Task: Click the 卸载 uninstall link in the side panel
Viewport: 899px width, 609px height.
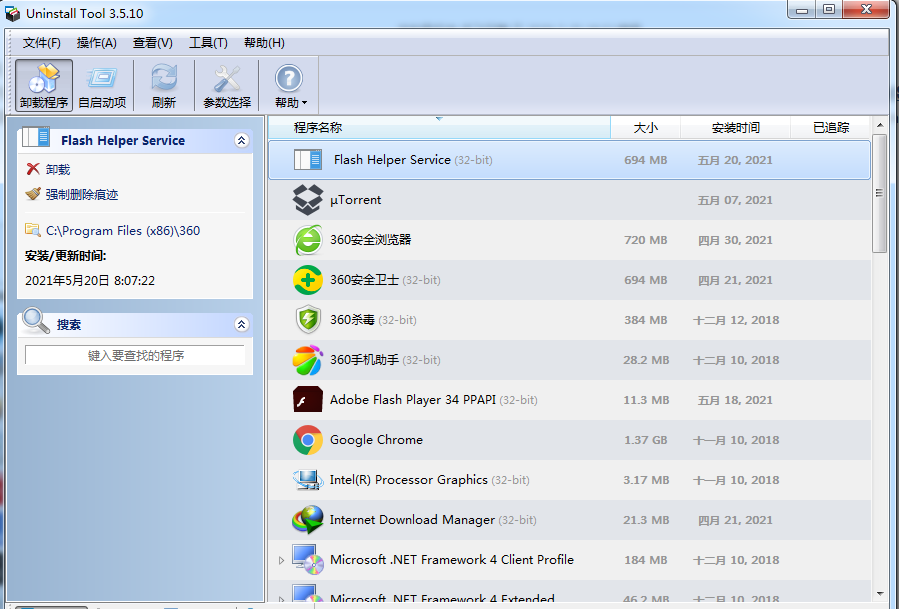Action: click(58, 170)
